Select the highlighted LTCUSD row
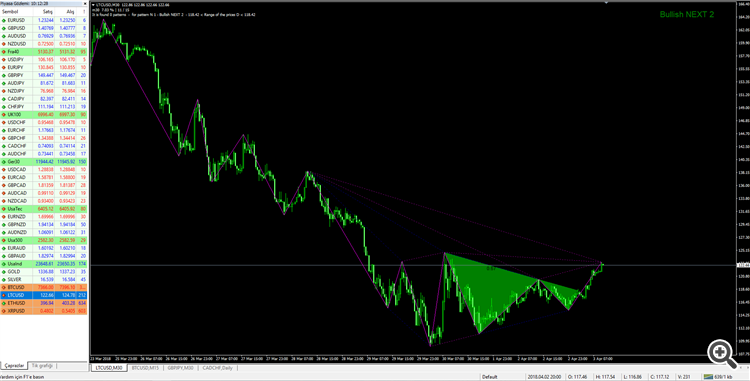The height and width of the screenshot is (381, 750). point(44,295)
